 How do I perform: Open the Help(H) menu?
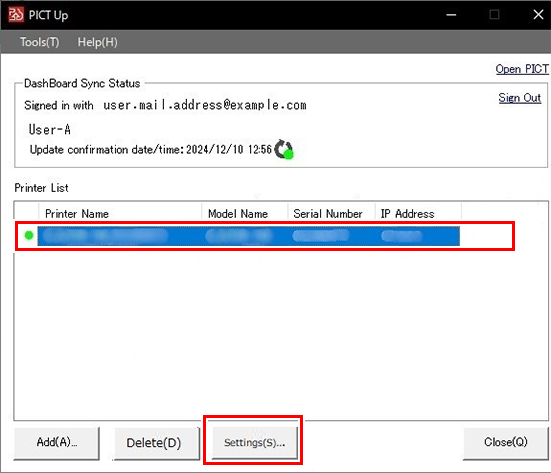pyautogui.click(x=97, y=42)
